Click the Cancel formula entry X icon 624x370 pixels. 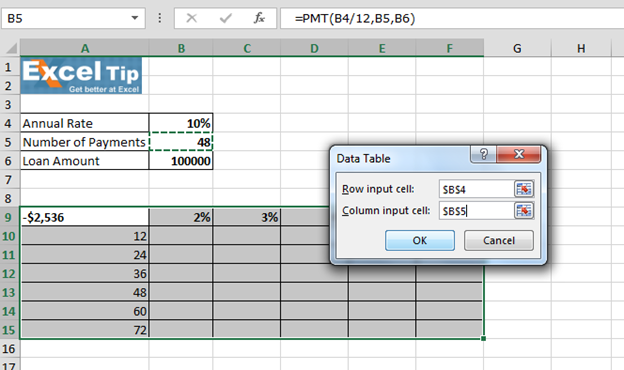(x=191, y=18)
